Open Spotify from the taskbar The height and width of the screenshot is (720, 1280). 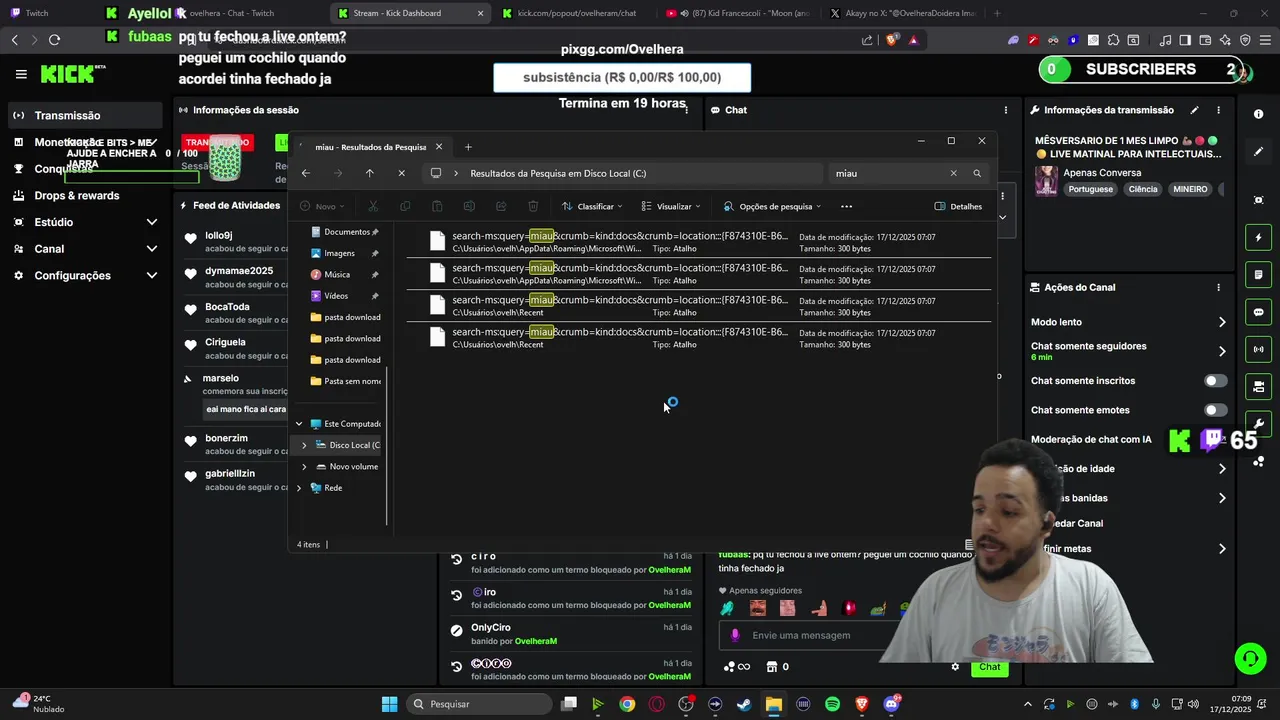832,704
